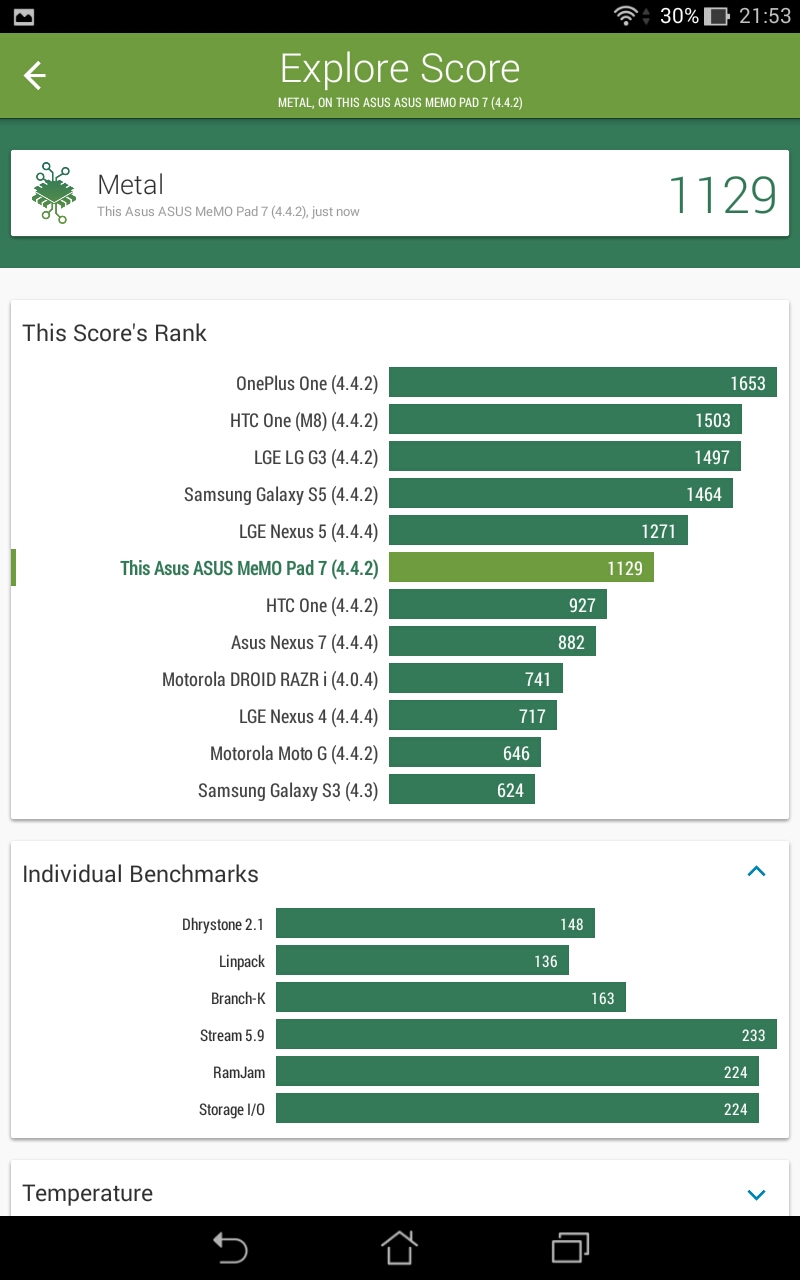
Task: Tap Android back navigation button
Action: coord(229,1248)
